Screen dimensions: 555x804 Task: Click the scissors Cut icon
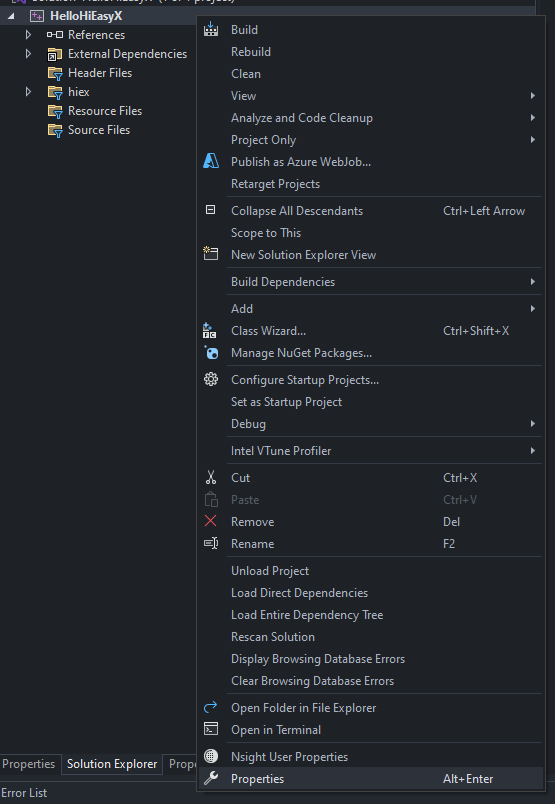(211, 477)
